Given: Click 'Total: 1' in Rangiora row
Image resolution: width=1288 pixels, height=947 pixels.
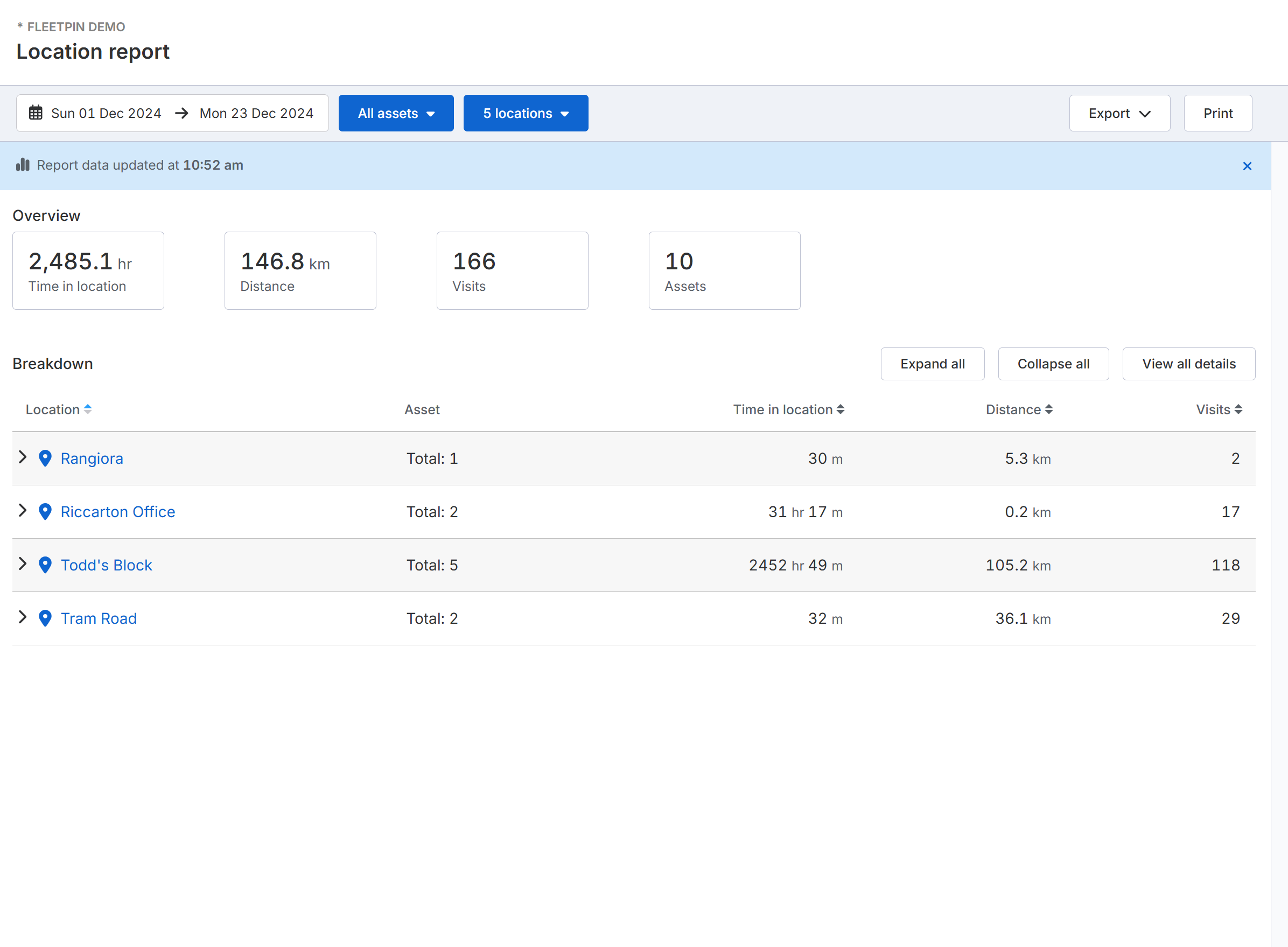Looking at the screenshot, I should (x=432, y=458).
